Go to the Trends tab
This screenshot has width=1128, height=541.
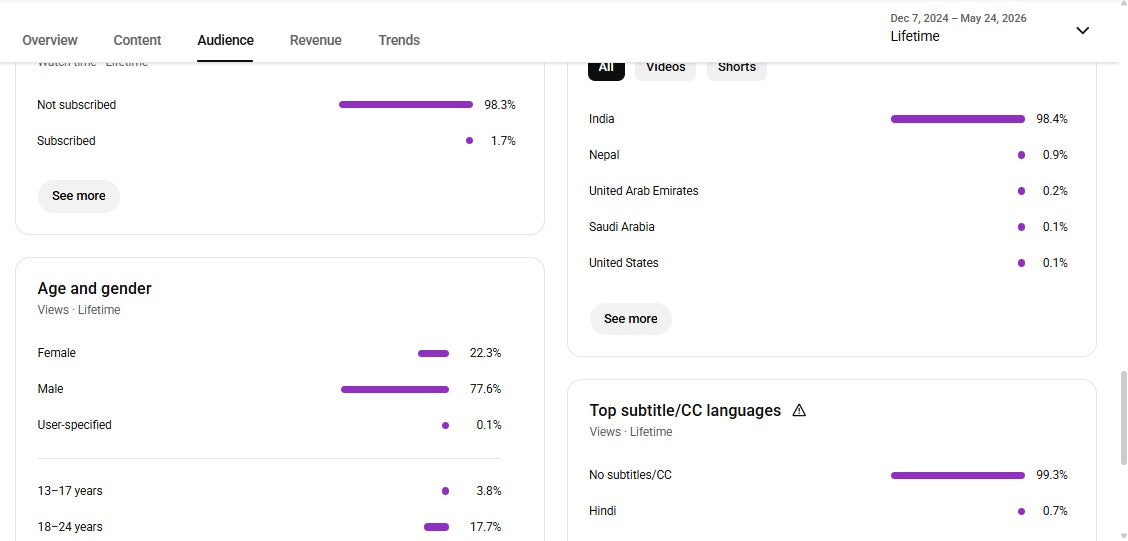pyautogui.click(x=399, y=40)
